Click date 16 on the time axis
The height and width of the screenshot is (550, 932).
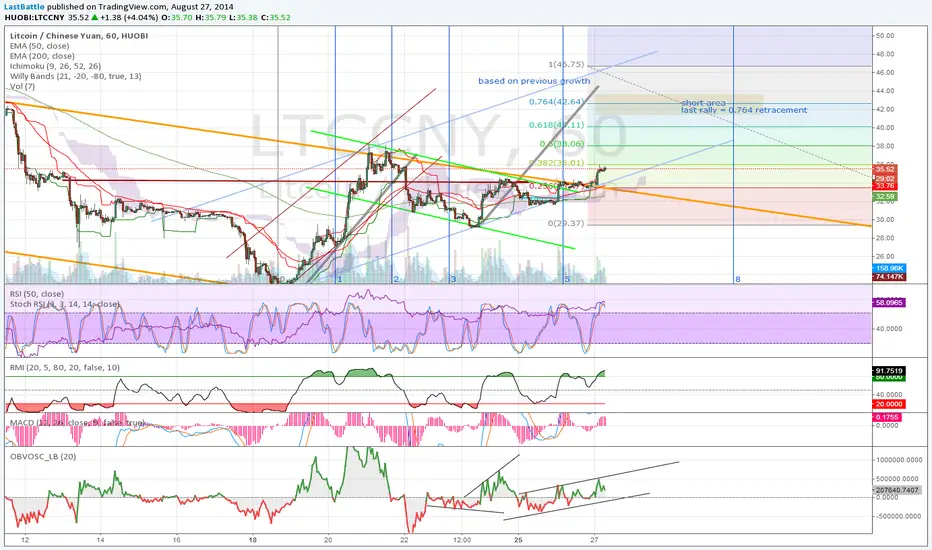point(177,540)
